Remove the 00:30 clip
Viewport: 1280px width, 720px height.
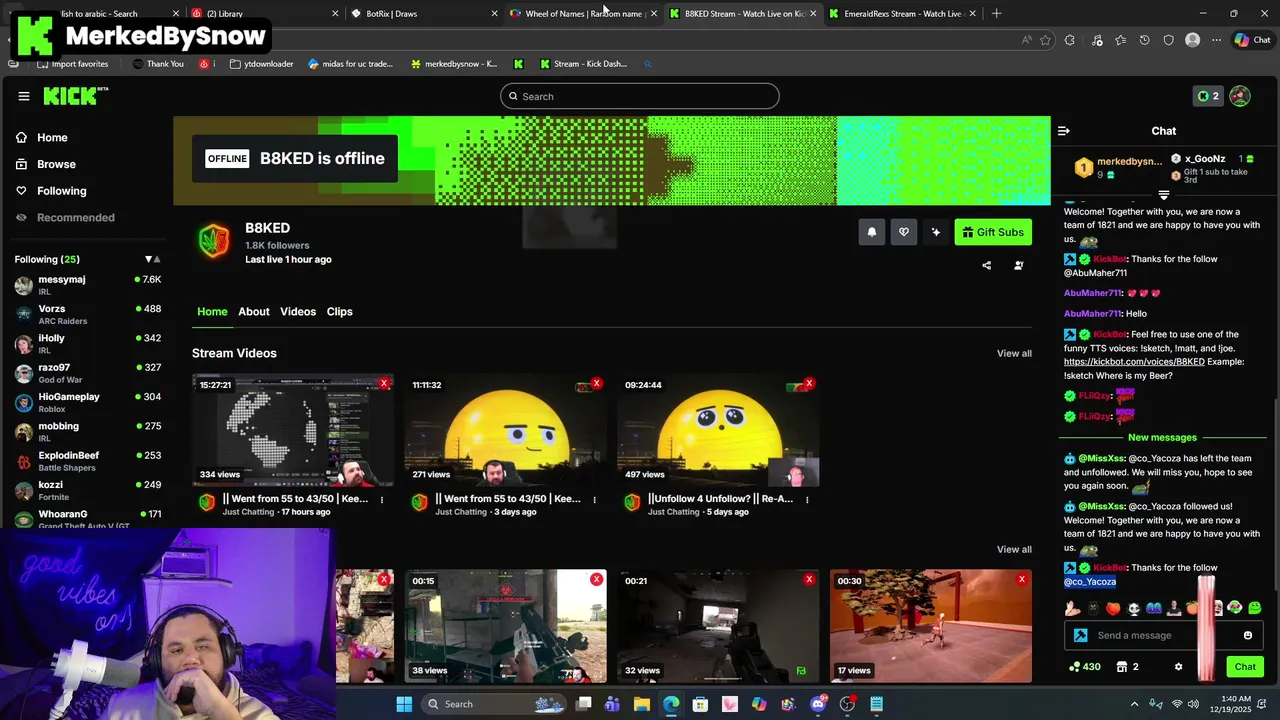point(1022,579)
